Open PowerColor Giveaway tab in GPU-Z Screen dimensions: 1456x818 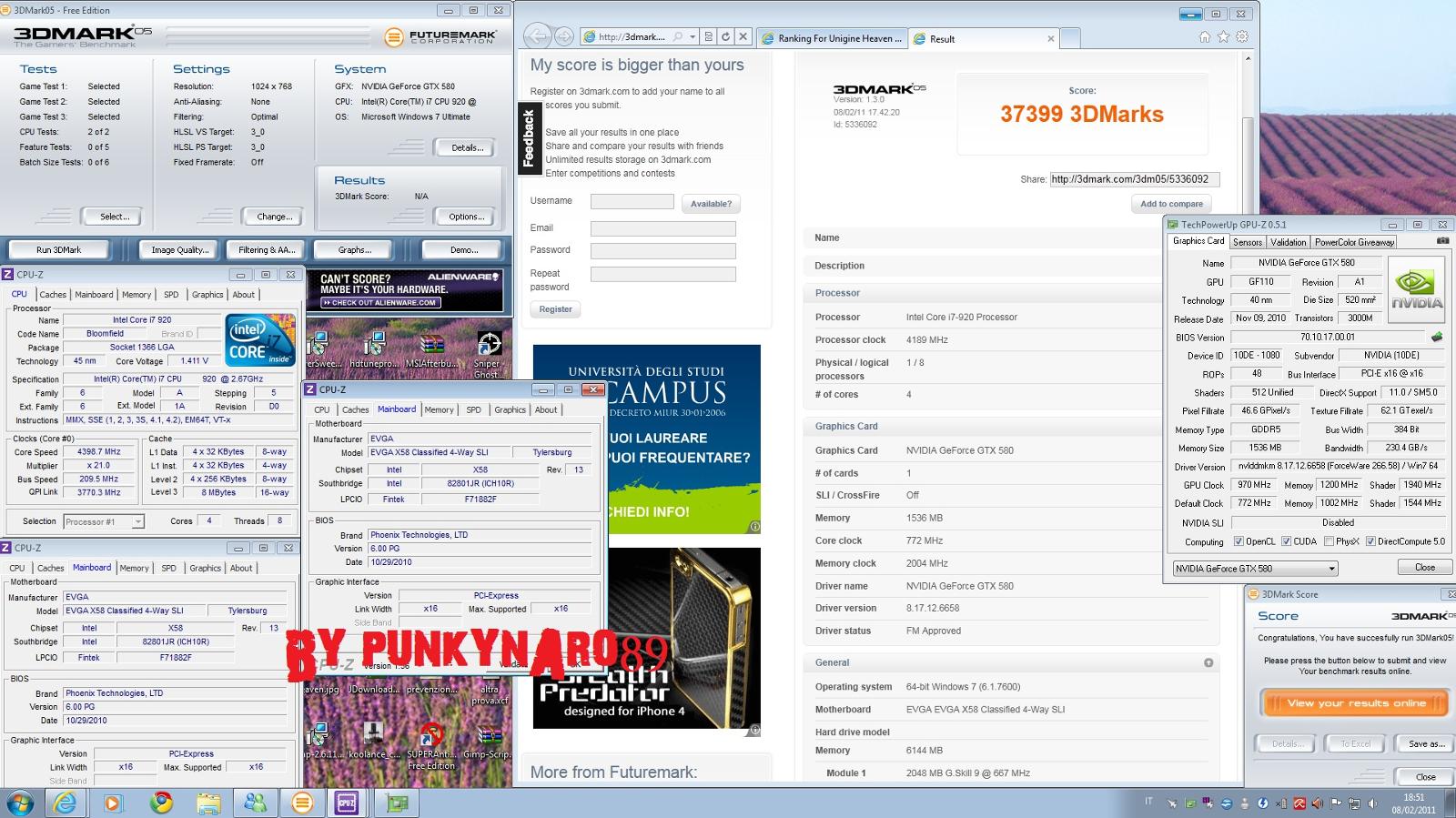click(x=1354, y=242)
